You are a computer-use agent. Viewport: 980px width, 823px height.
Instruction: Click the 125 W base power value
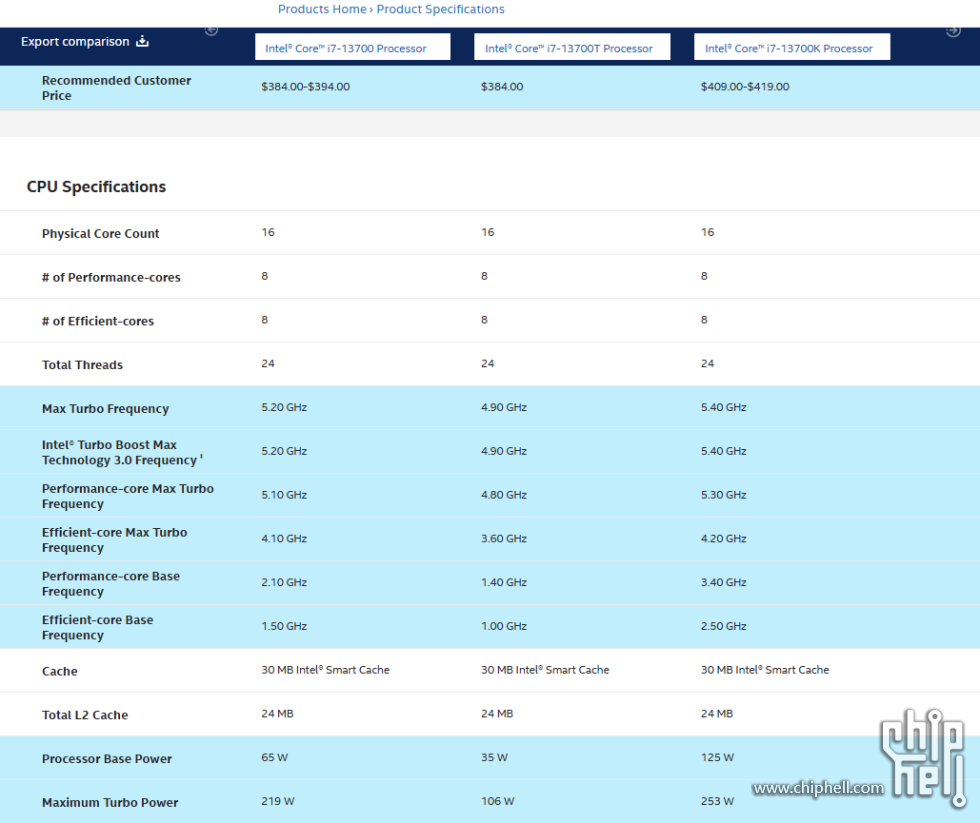point(718,757)
